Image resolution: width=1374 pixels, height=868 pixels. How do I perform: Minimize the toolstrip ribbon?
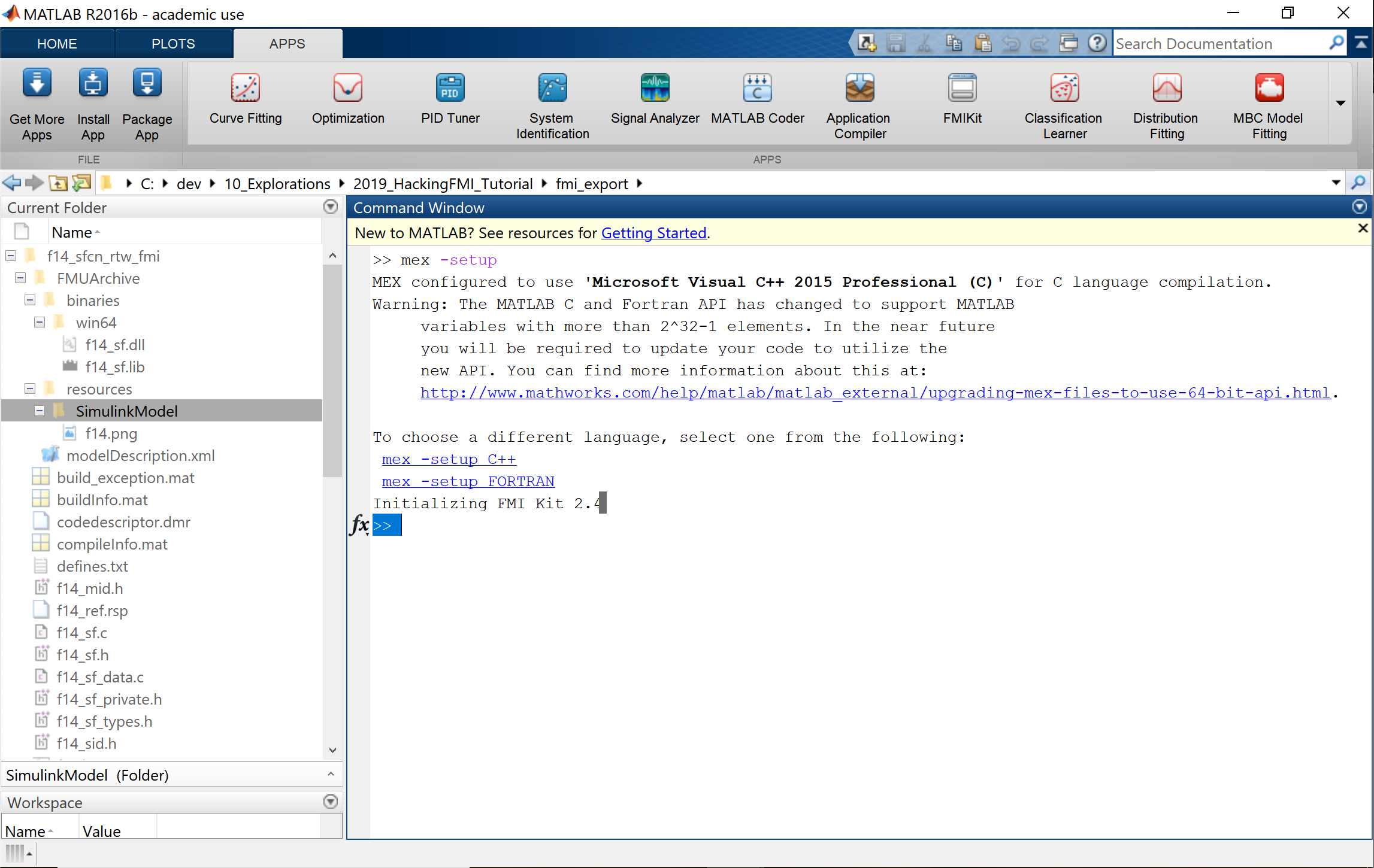pyautogui.click(x=1361, y=43)
